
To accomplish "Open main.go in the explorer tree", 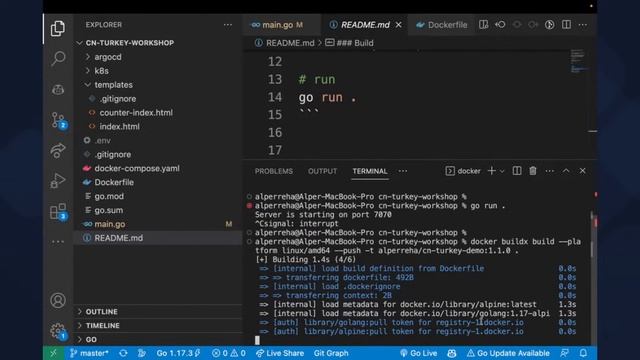I will click(110, 224).
